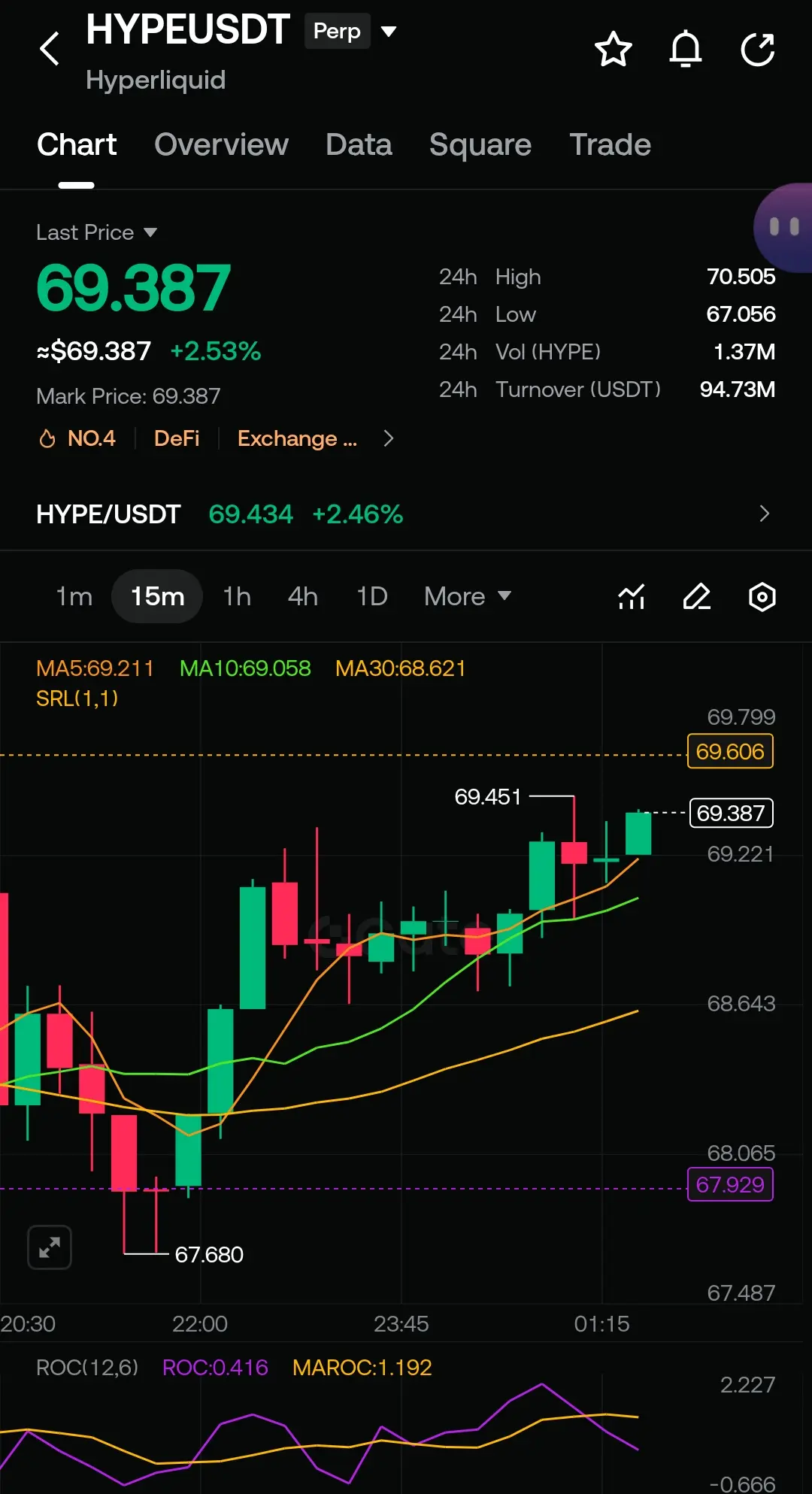Select the 1m timeframe
Image resolution: width=812 pixels, height=1494 pixels.
(x=74, y=596)
